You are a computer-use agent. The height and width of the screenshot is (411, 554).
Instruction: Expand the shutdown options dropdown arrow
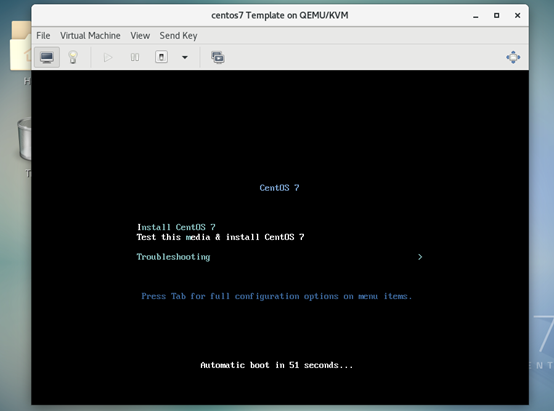click(184, 57)
